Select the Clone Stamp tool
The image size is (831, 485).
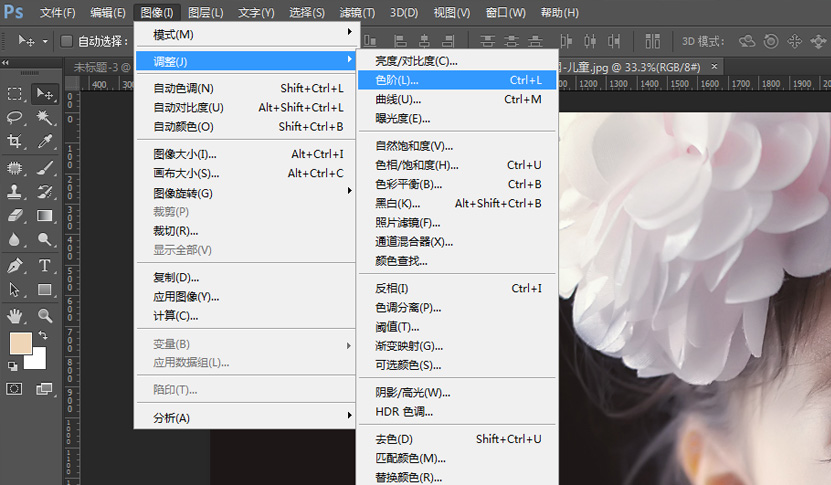point(14,191)
